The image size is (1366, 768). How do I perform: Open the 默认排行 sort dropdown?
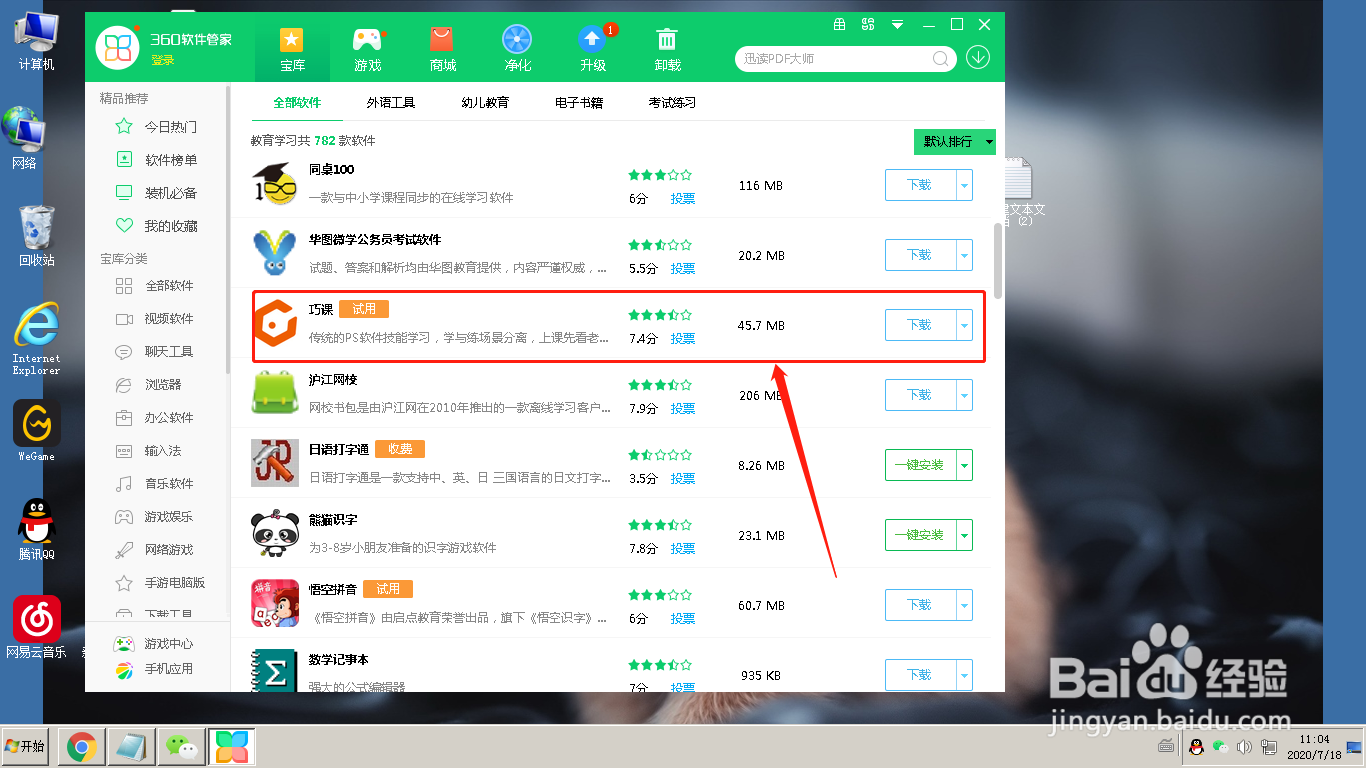point(954,142)
